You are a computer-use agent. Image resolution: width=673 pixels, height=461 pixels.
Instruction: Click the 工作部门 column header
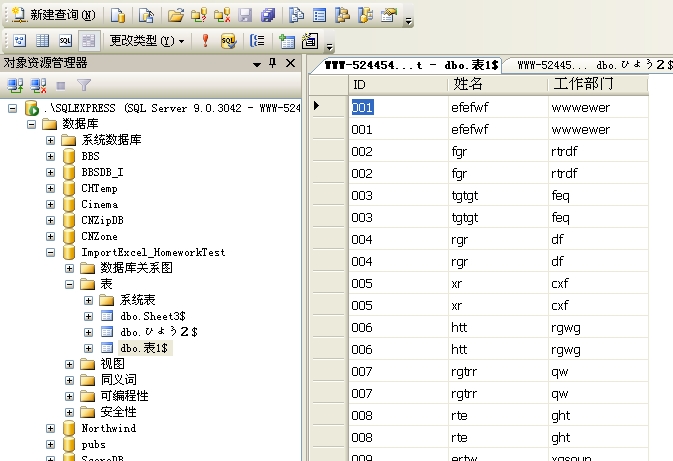pos(598,85)
